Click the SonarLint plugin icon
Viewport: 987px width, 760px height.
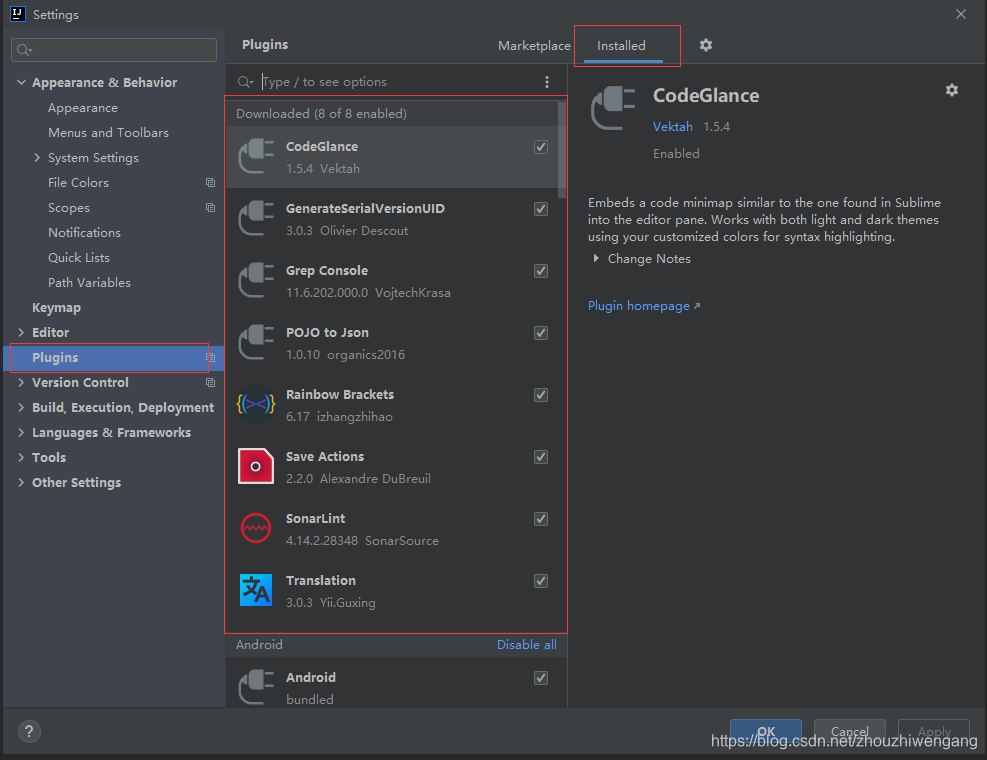click(256, 528)
